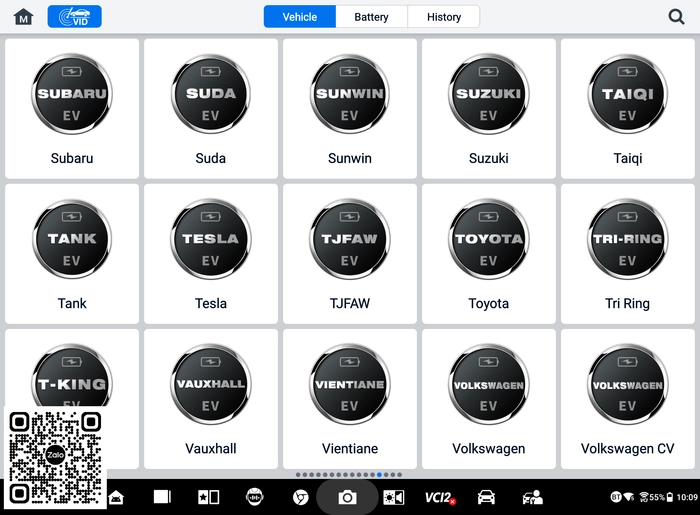Open the Tank EV badge

point(72,239)
